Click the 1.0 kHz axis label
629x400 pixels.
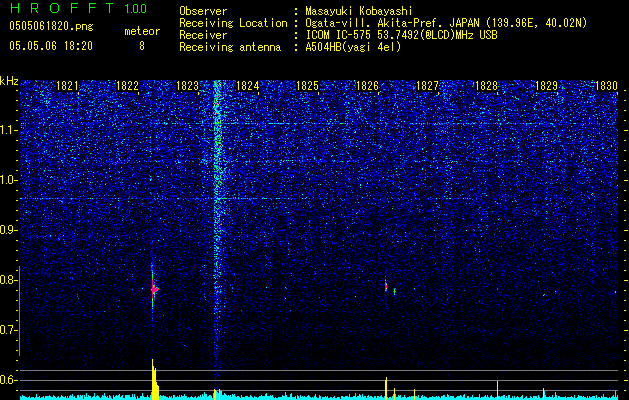(x=9, y=180)
